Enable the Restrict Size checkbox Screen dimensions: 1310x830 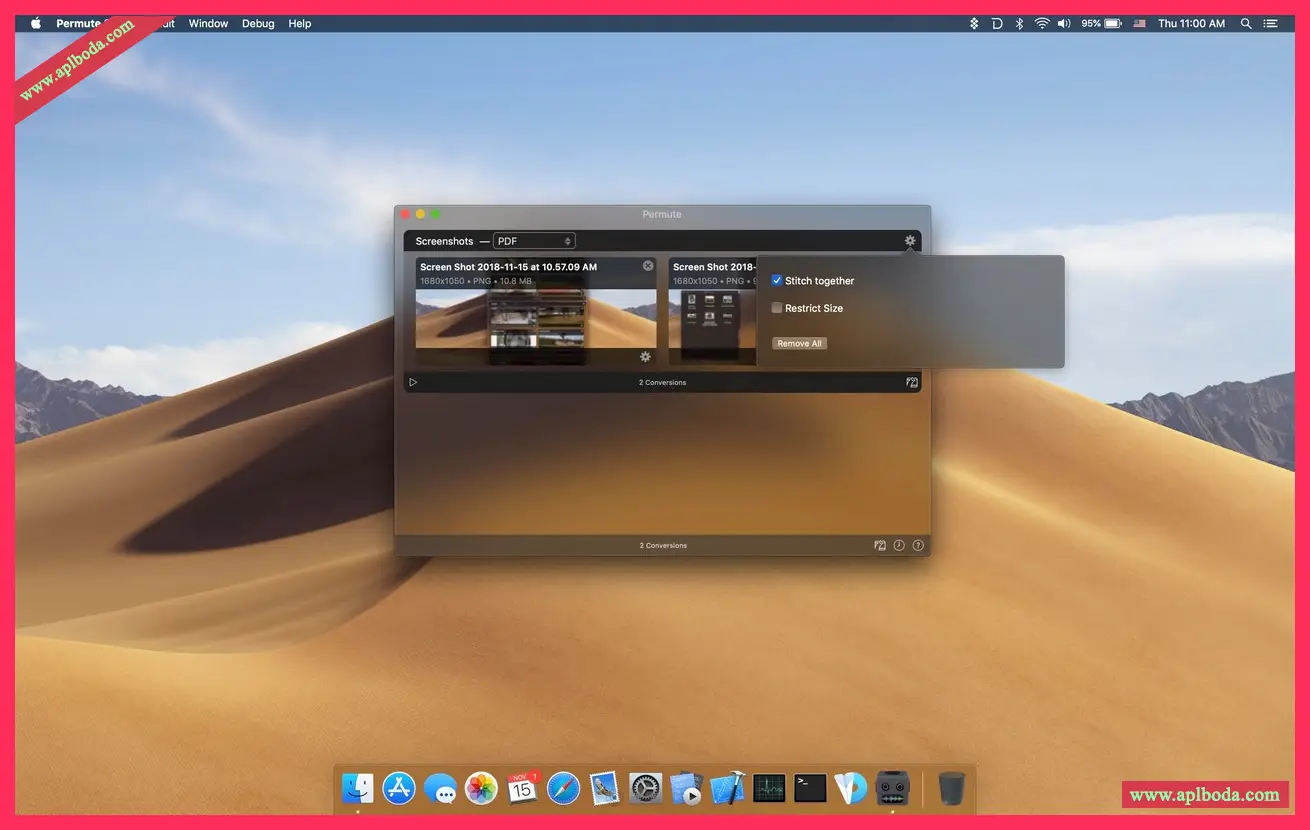777,308
